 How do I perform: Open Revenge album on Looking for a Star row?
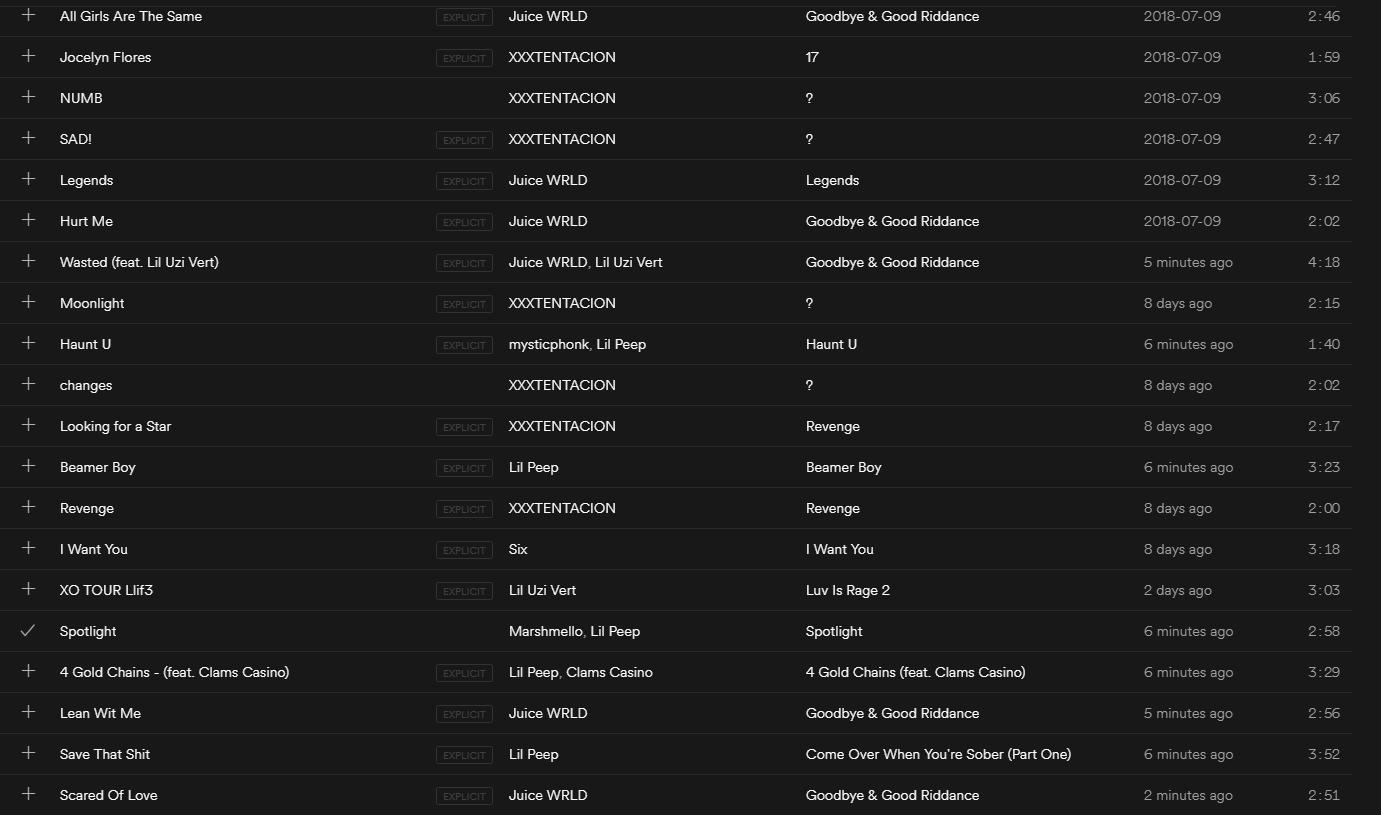coord(833,426)
